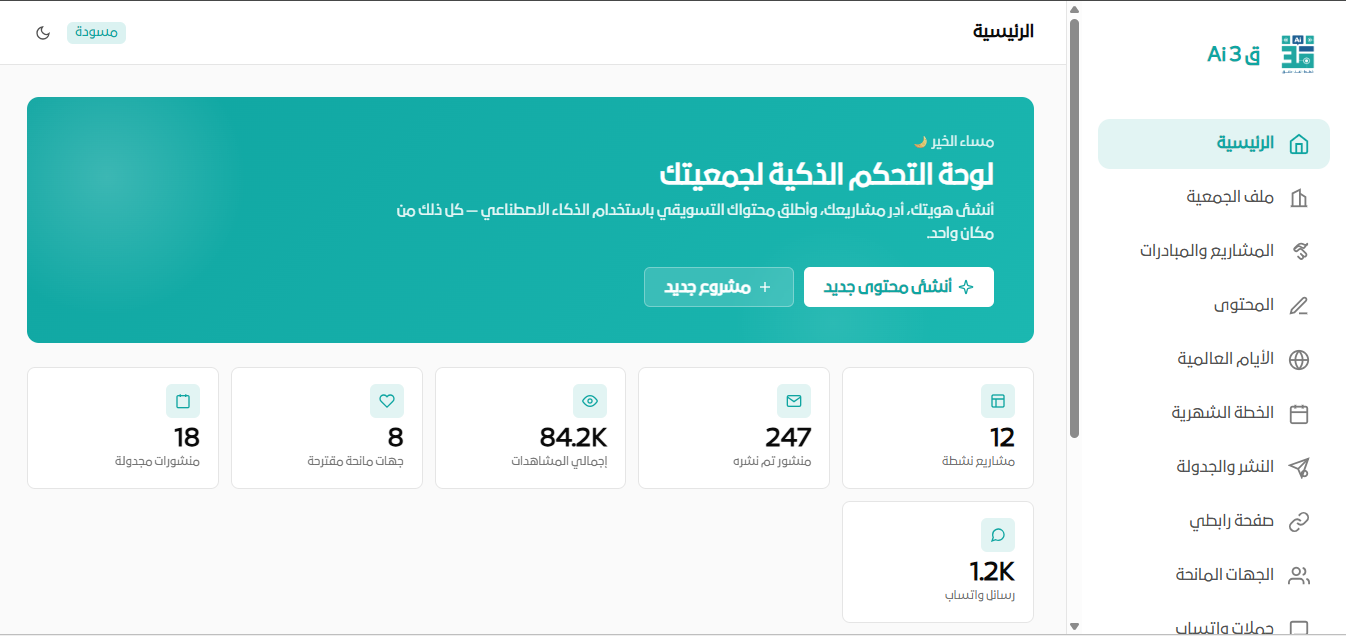Image resolution: width=1346 pixels, height=636 pixels.
Task: Open ملف الجمعية in the sidebar
Action: pos(1214,198)
